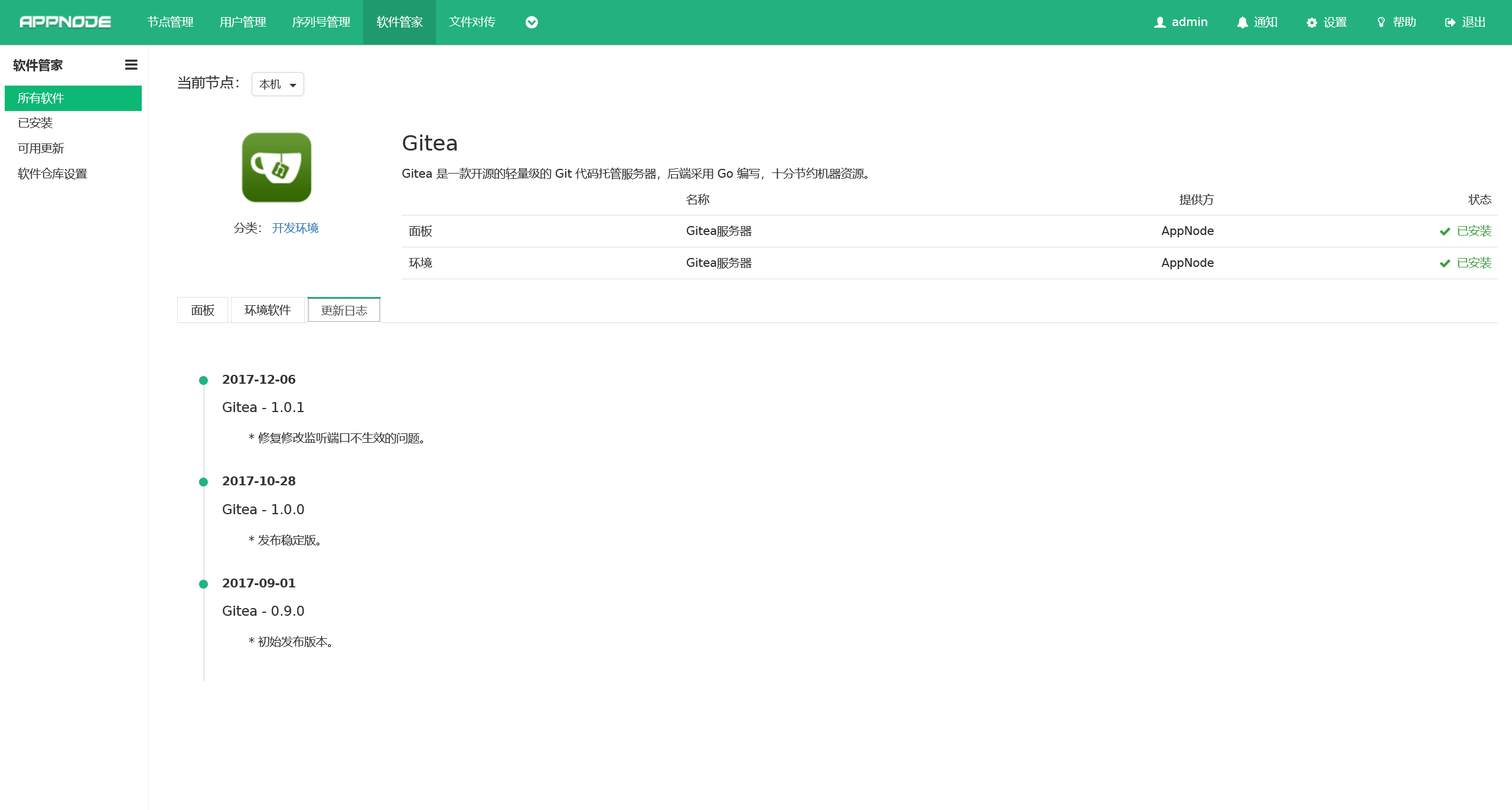
Task: Expand the navigation more-options chevron icon
Action: (x=532, y=22)
